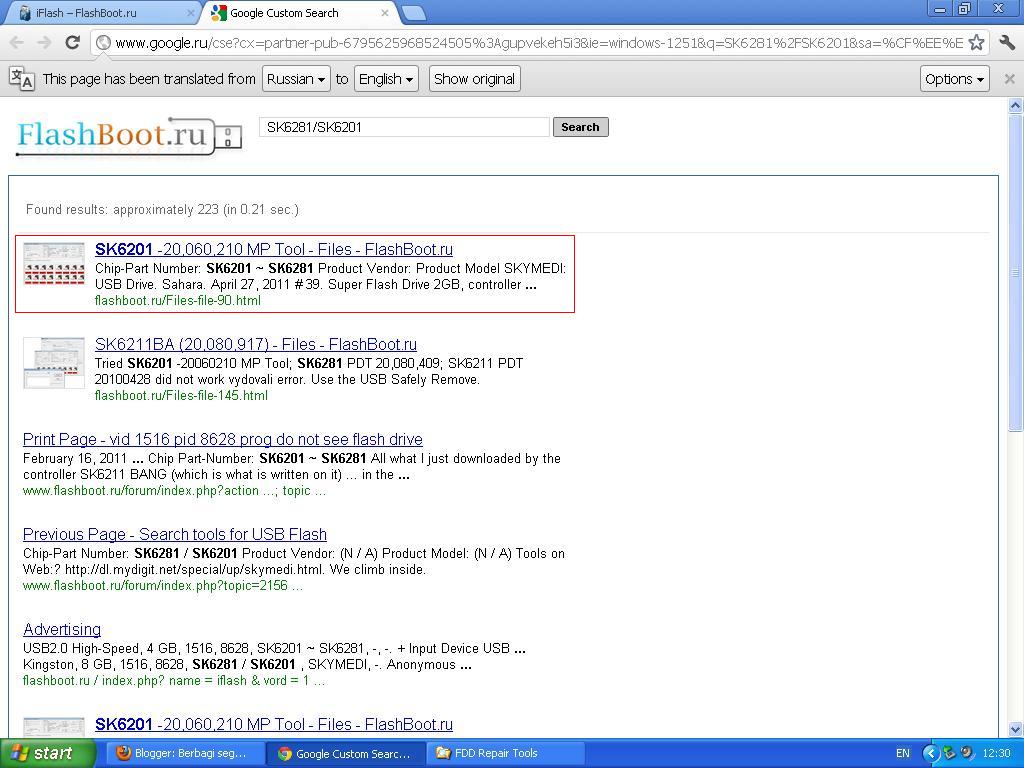
Task: Click scrollbar up arrow
Action: coord(1015,105)
